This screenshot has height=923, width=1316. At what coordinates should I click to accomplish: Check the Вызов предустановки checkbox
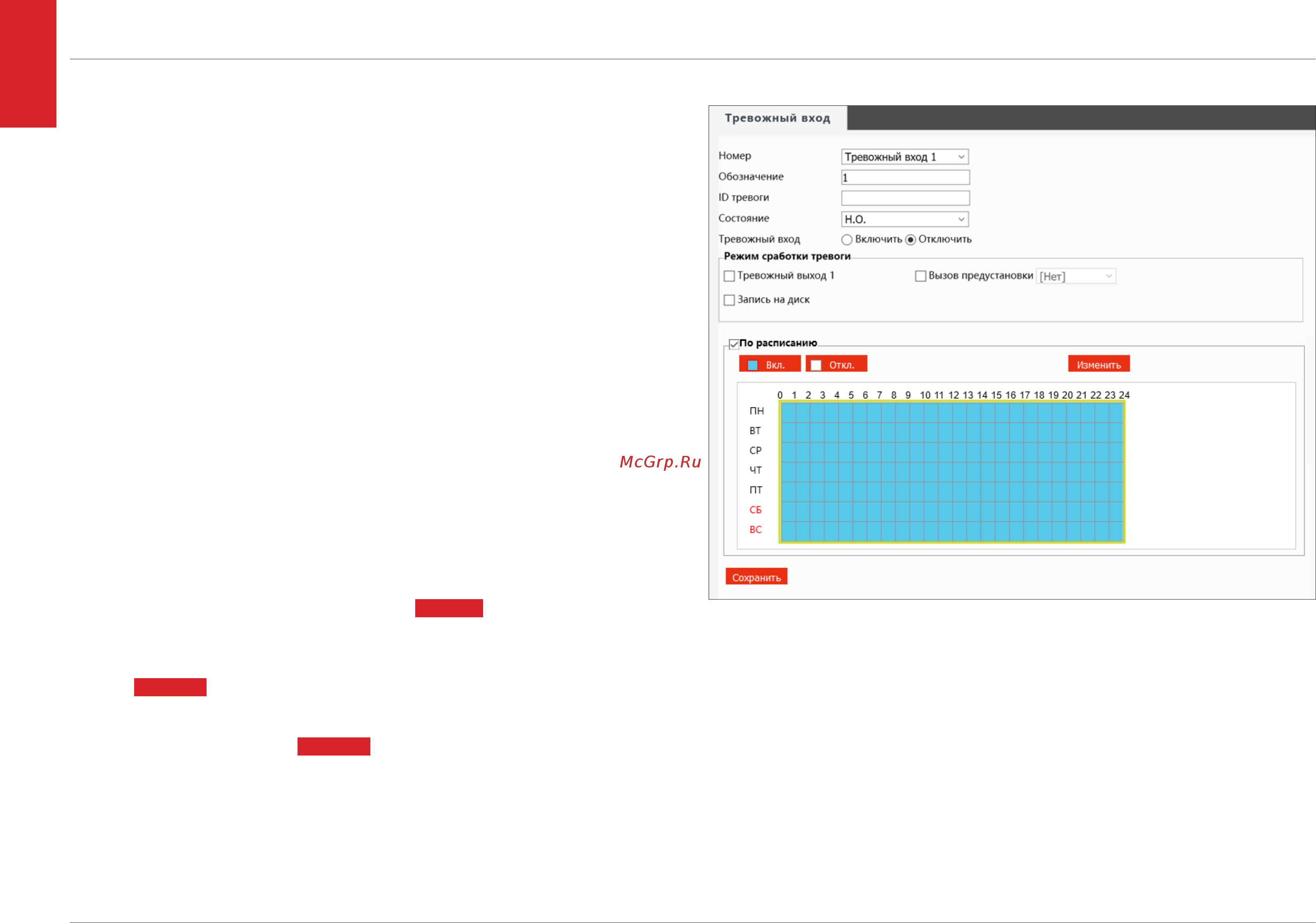921,277
